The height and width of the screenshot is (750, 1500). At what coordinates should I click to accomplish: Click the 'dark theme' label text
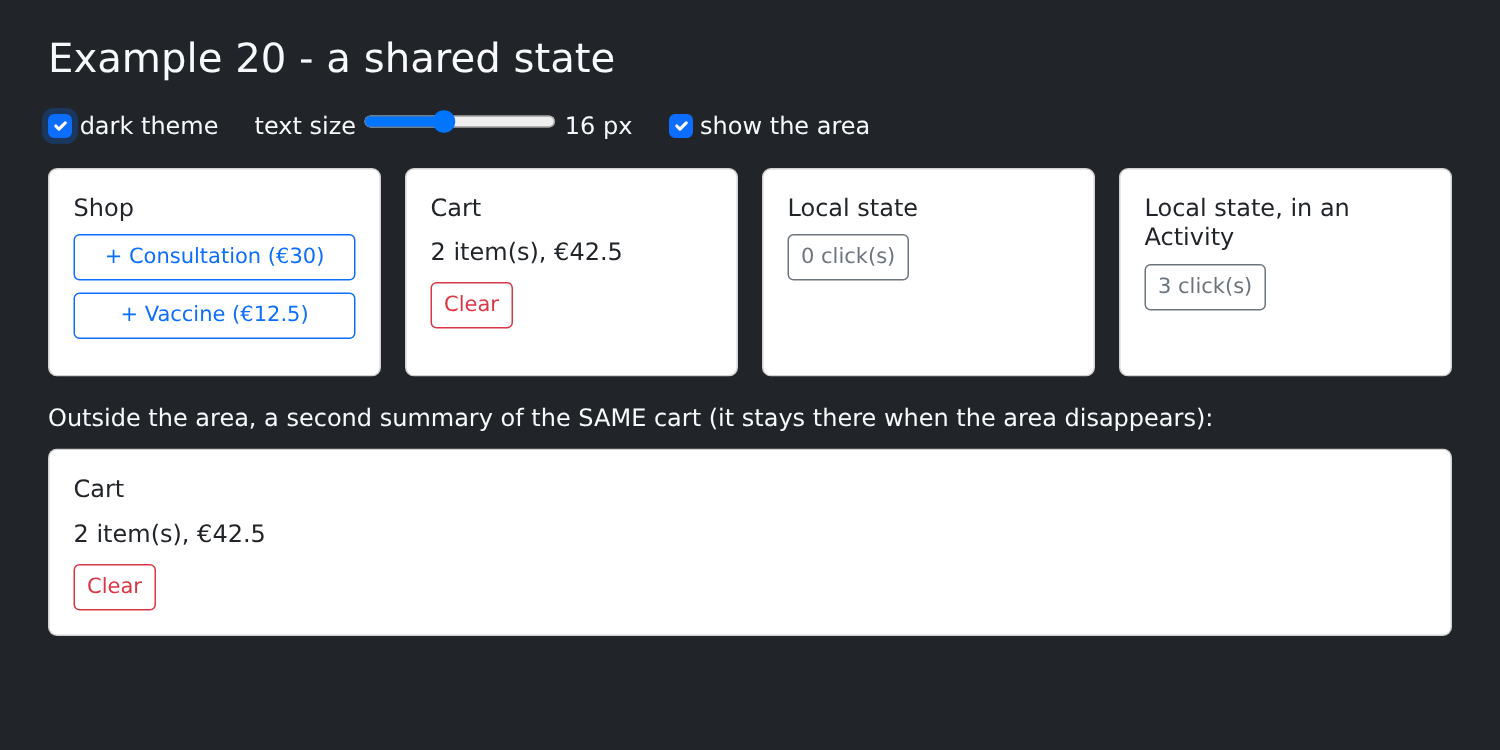click(149, 126)
